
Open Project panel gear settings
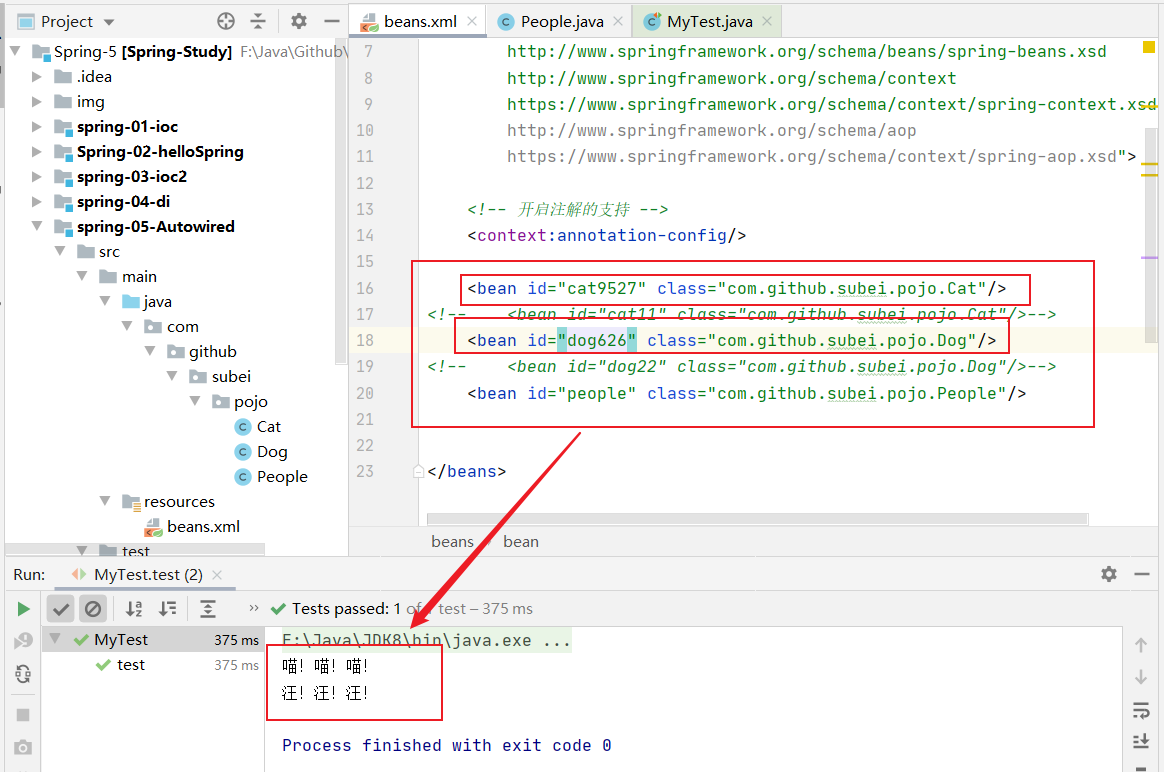coord(299,21)
